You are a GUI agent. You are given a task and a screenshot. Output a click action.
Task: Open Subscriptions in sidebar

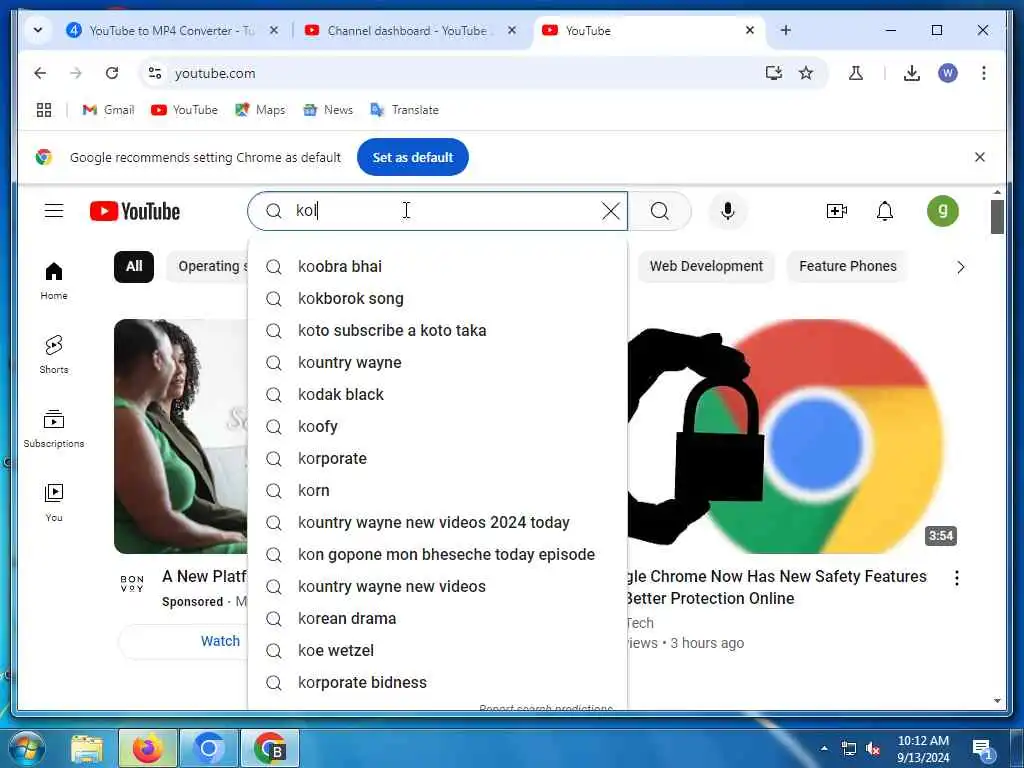[54, 428]
